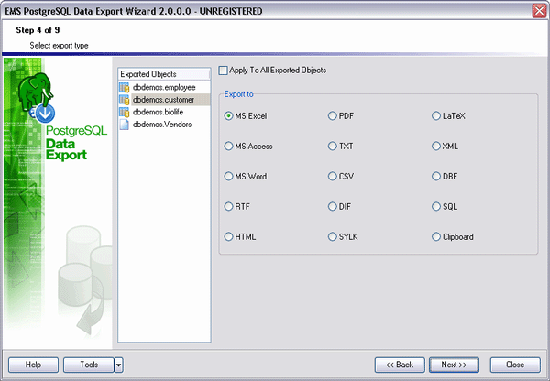This screenshot has height=381, width=550.
Task: Open the Help button
Action: point(33,365)
